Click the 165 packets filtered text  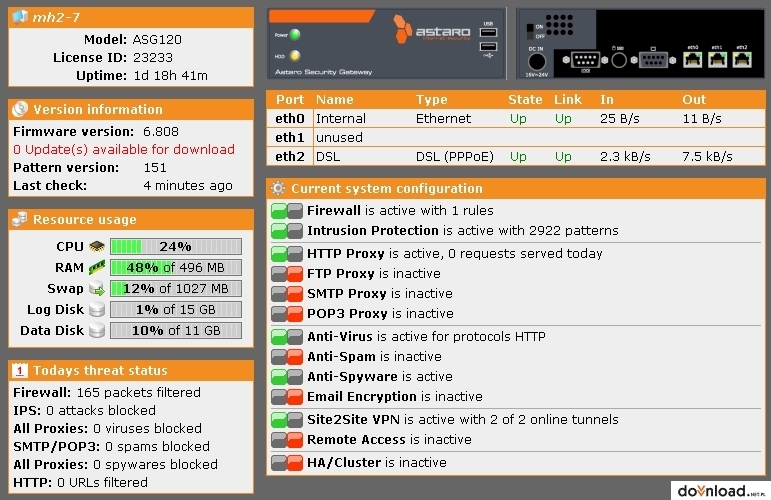click(139, 392)
